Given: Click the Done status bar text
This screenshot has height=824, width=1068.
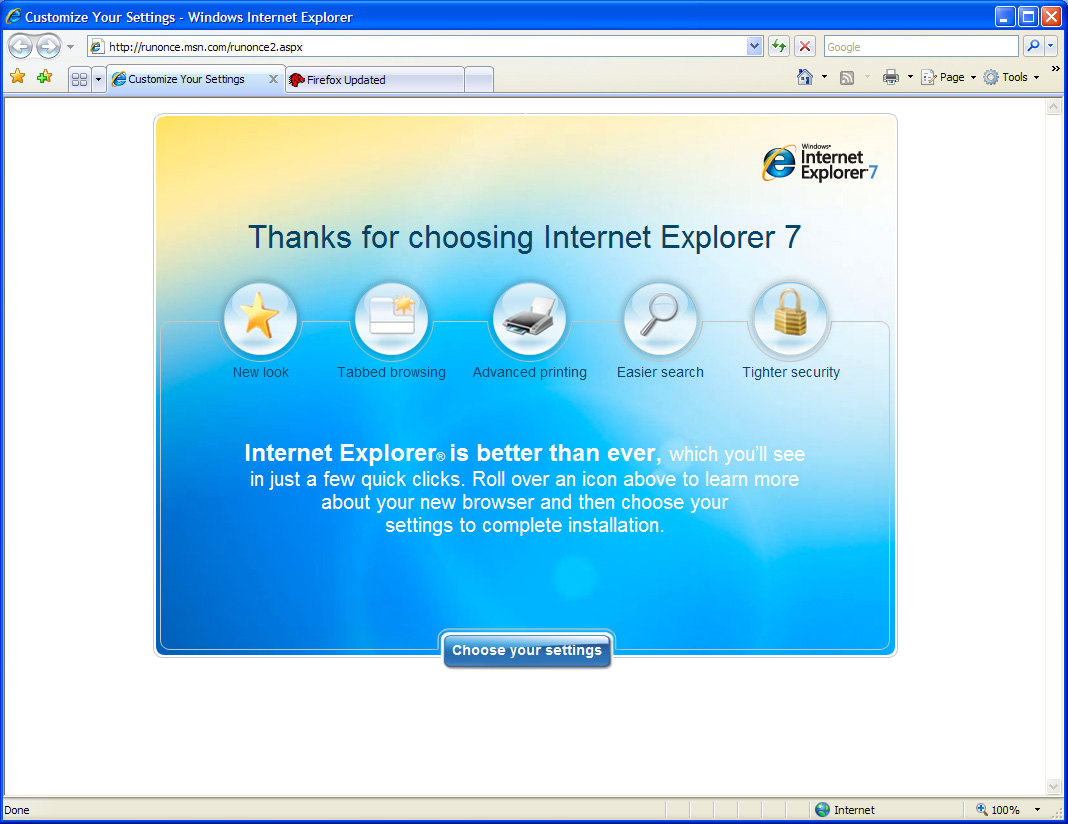Looking at the screenshot, I should click(x=17, y=810).
